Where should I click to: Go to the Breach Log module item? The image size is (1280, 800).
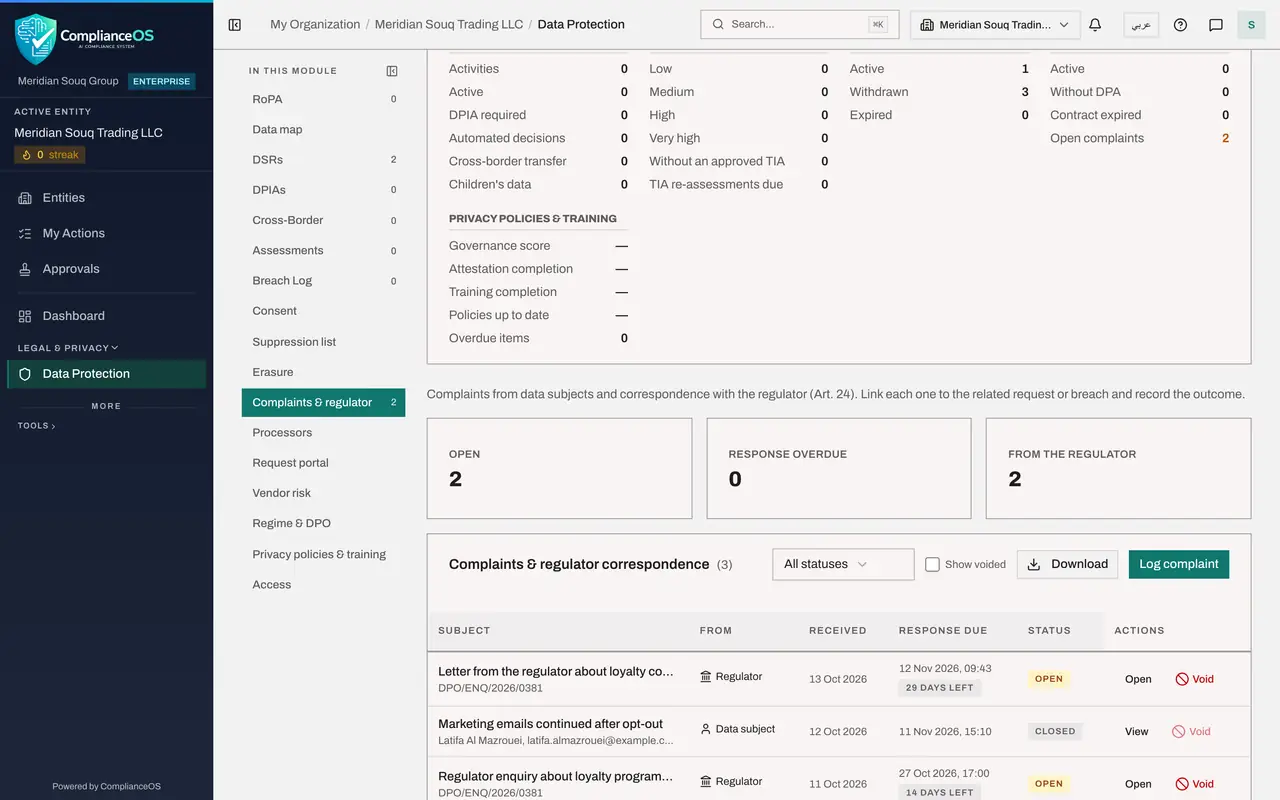click(323, 281)
